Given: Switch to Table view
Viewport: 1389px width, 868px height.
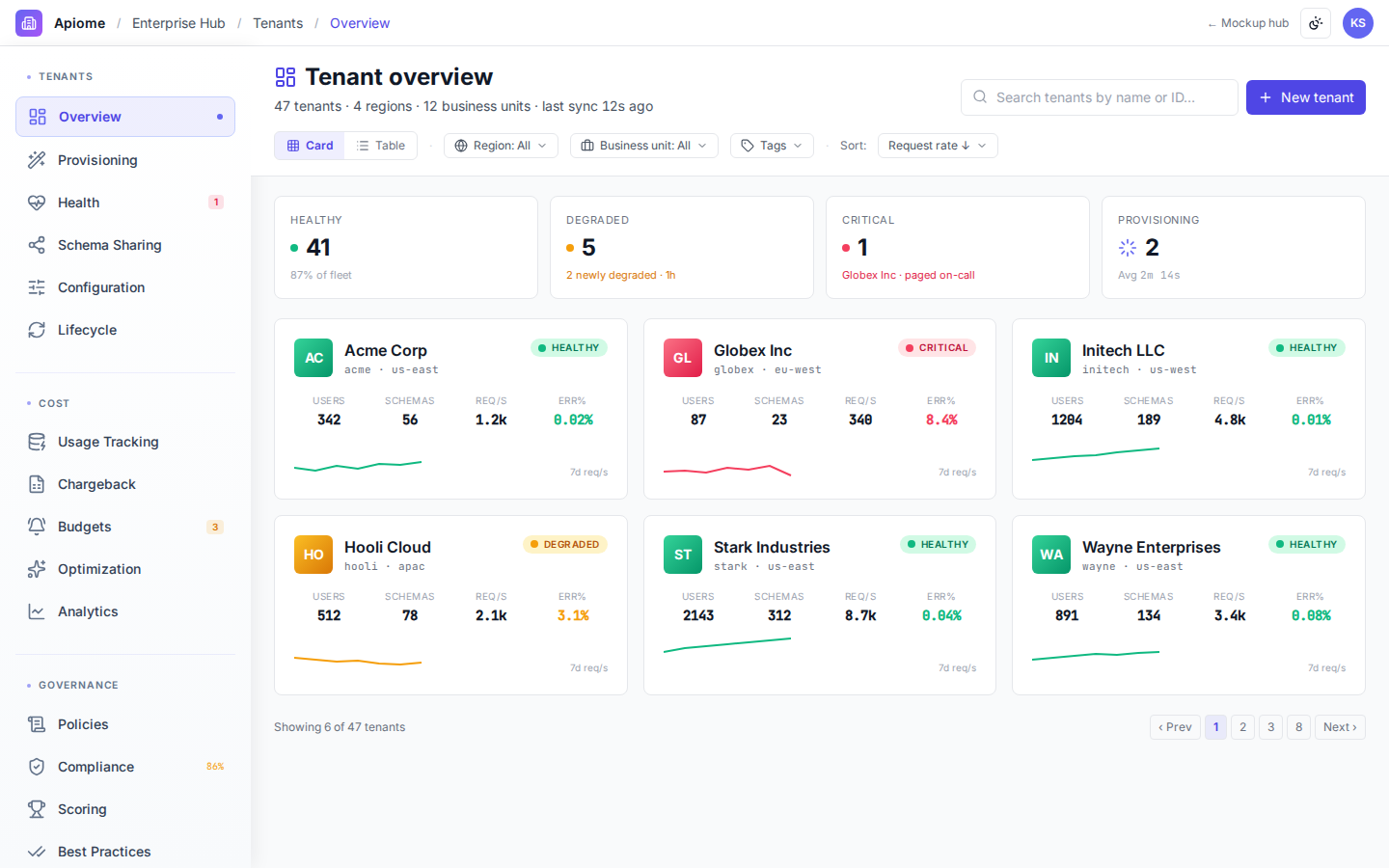Looking at the screenshot, I should point(380,146).
